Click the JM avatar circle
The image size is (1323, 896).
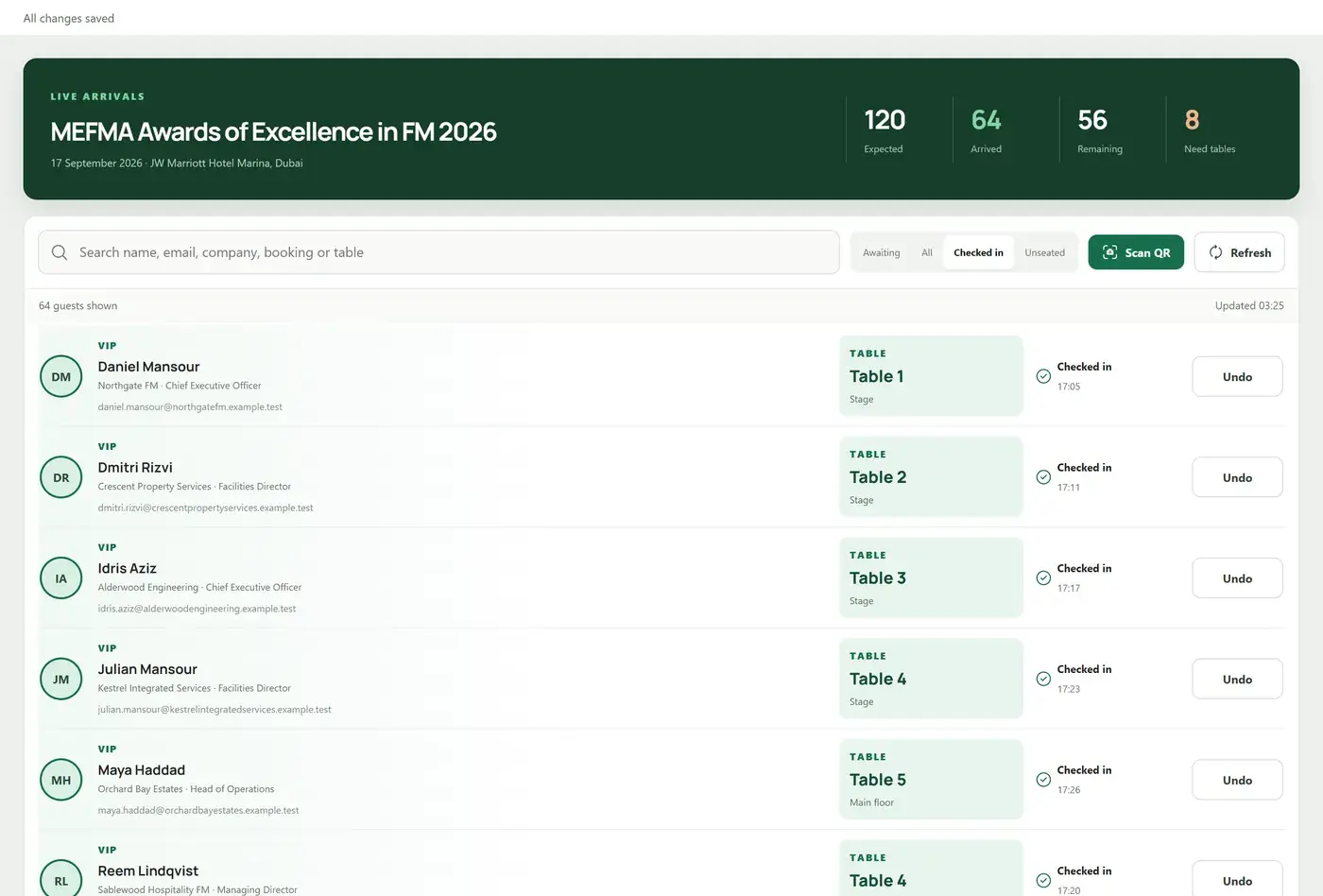pos(61,679)
